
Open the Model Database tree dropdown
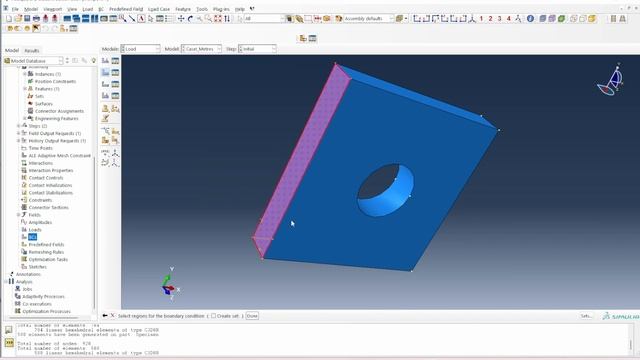click(x=33, y=60)
